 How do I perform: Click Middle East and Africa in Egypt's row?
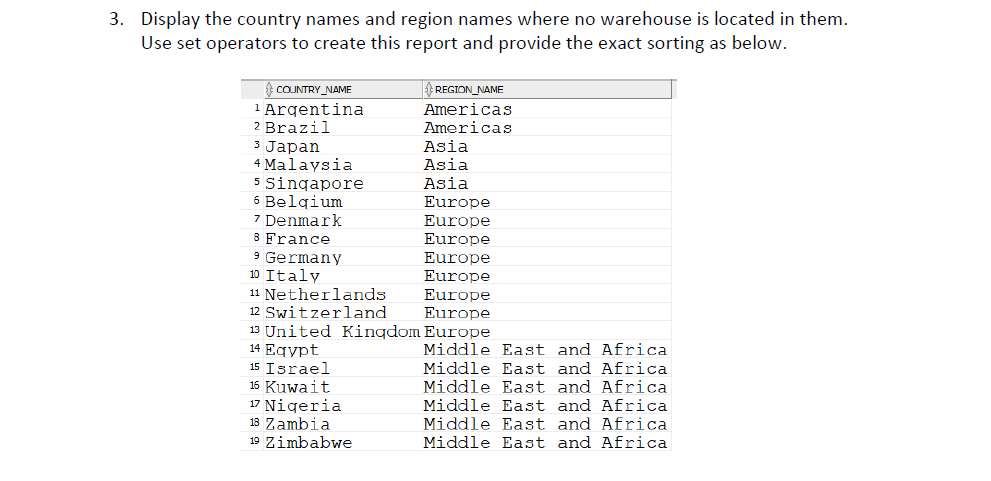pos(545,350)
